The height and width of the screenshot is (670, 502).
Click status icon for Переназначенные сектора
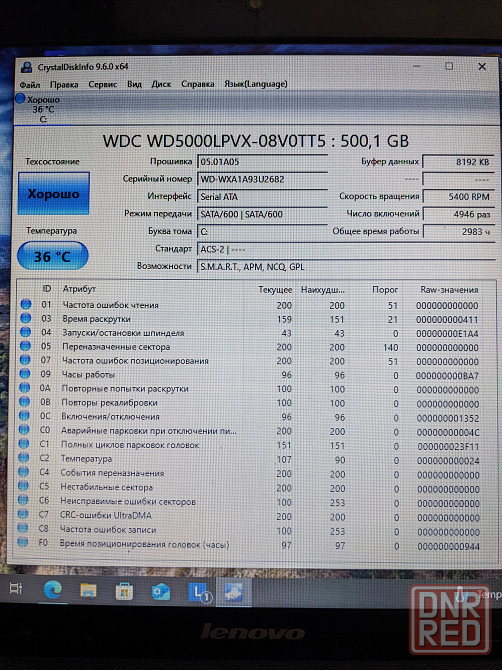[x=25, y=346]
